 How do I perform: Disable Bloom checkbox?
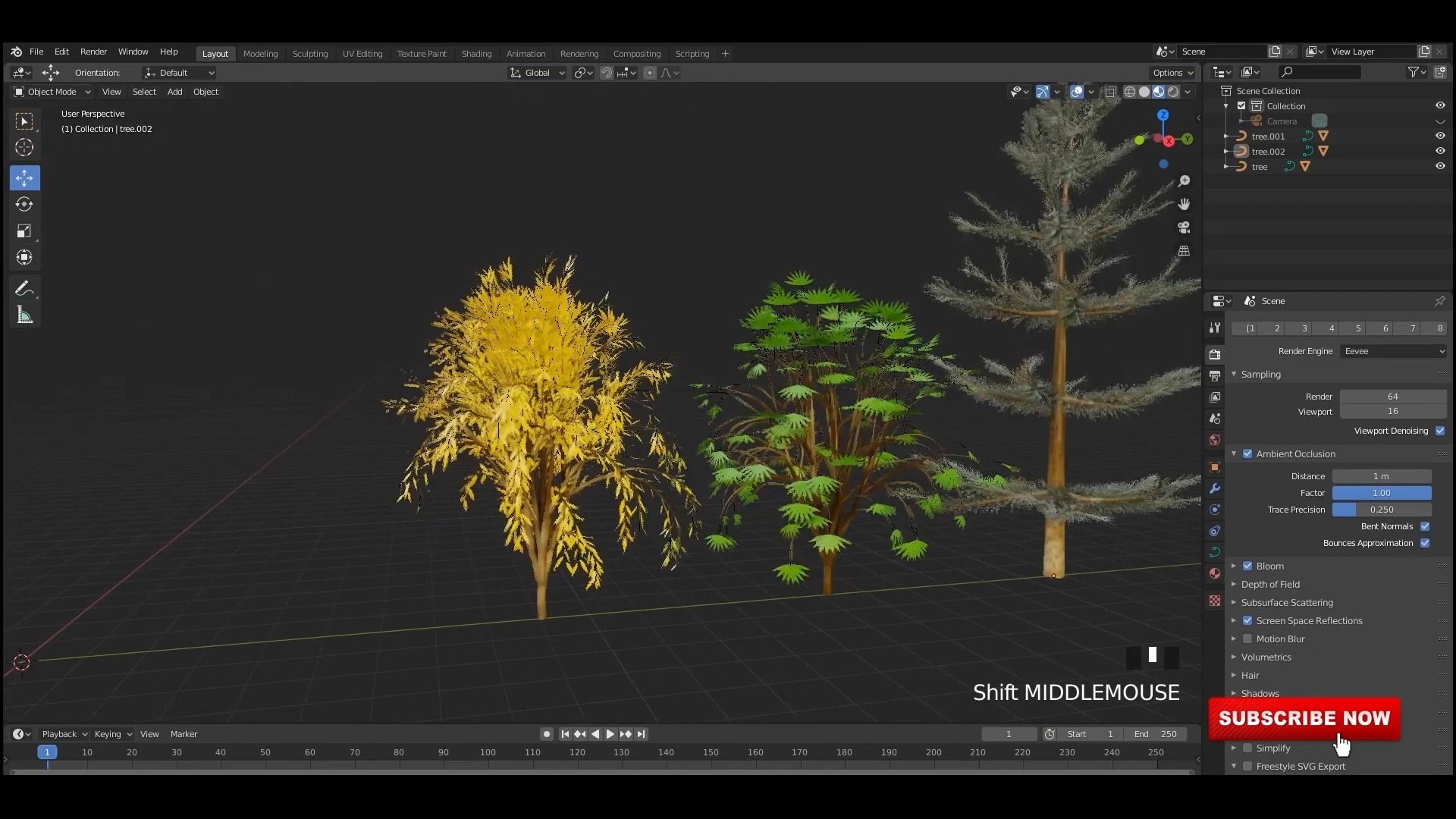(x=1247, y=566)
